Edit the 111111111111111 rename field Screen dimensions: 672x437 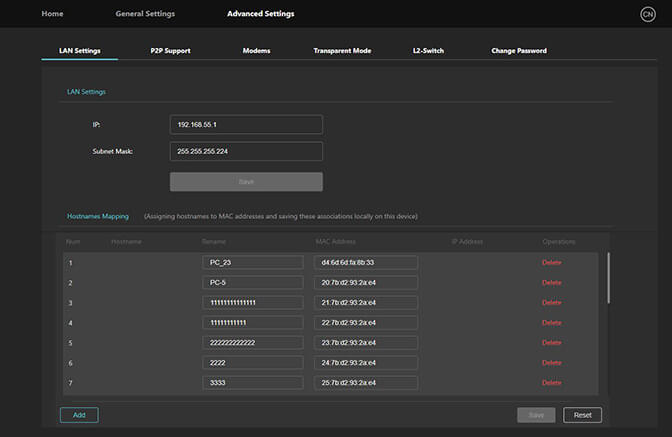tap(253, 302)
